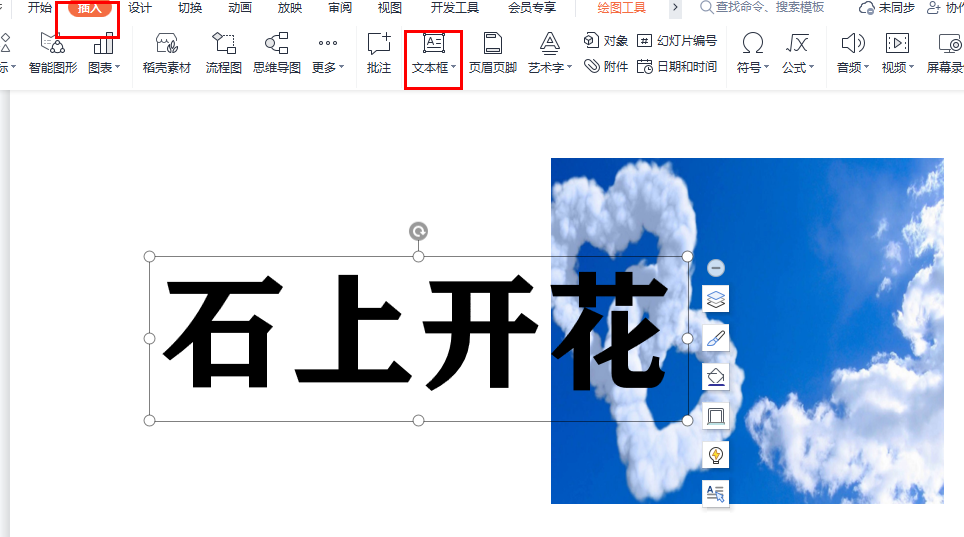
Task: Collapse the floating toolbar with minus button
Action: tap(716, 268)
